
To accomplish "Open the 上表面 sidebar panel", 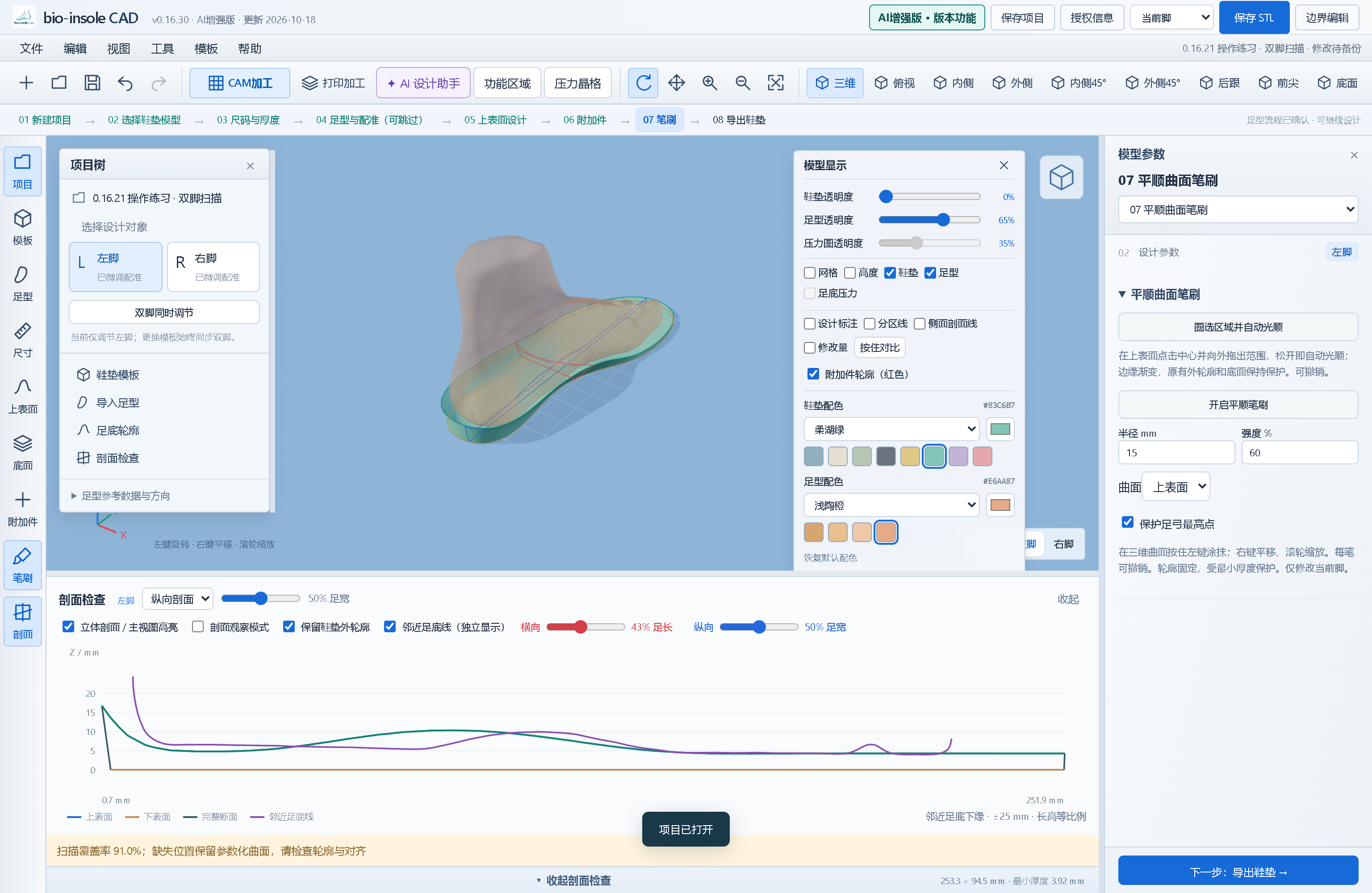I will click(22, 396).
